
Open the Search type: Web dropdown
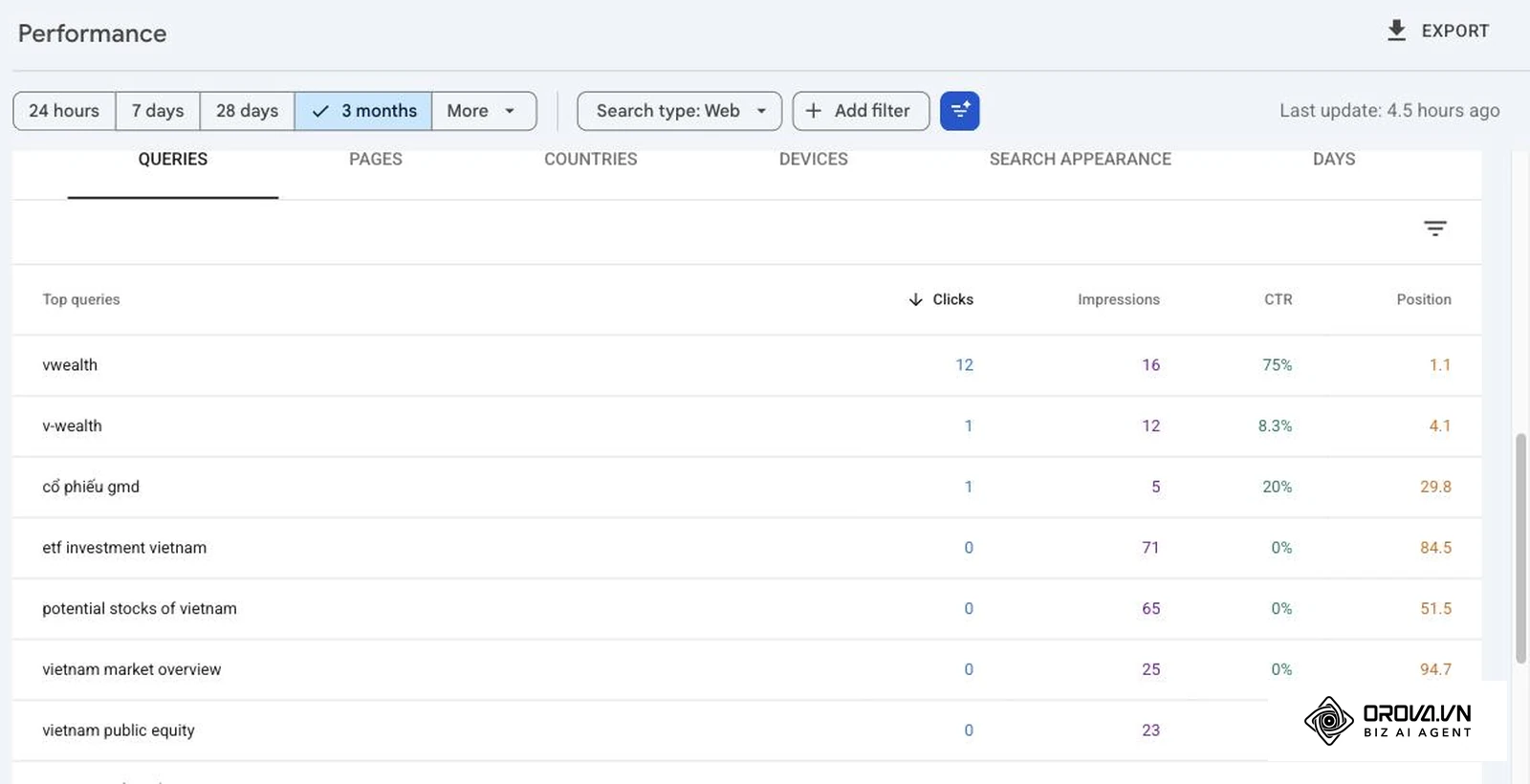(679, 111)
